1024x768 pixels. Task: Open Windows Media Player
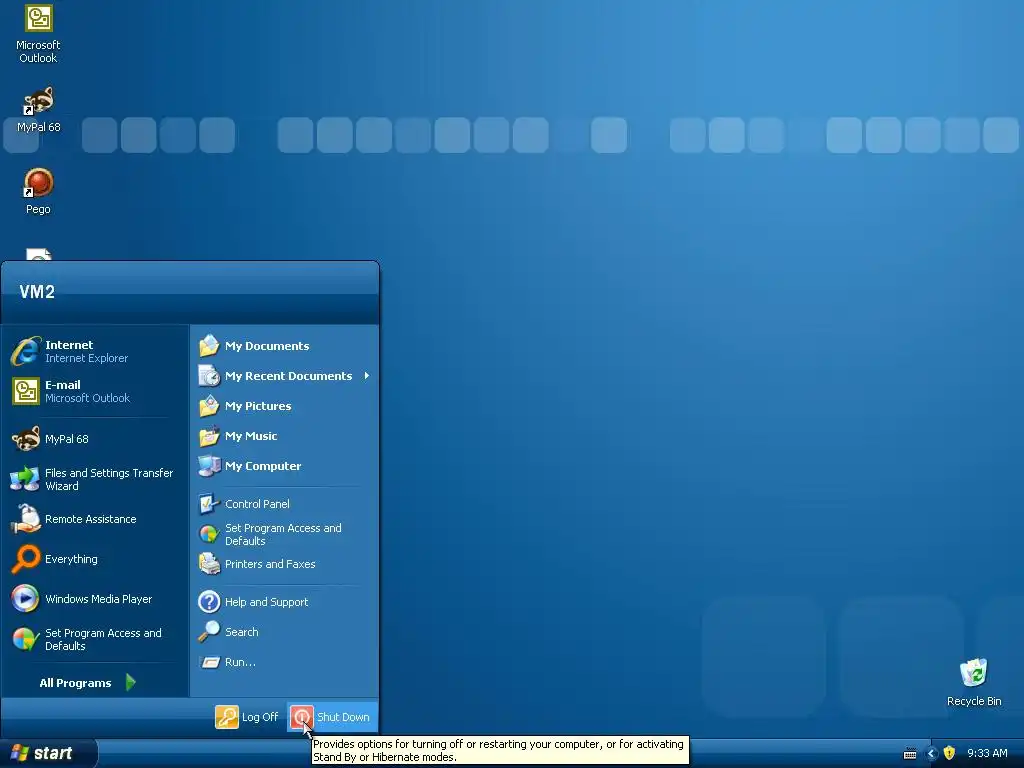point(95,599)
